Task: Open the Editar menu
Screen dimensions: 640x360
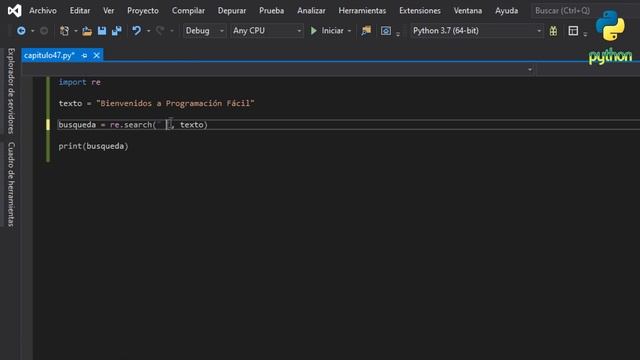Action: tap(80, 11)
